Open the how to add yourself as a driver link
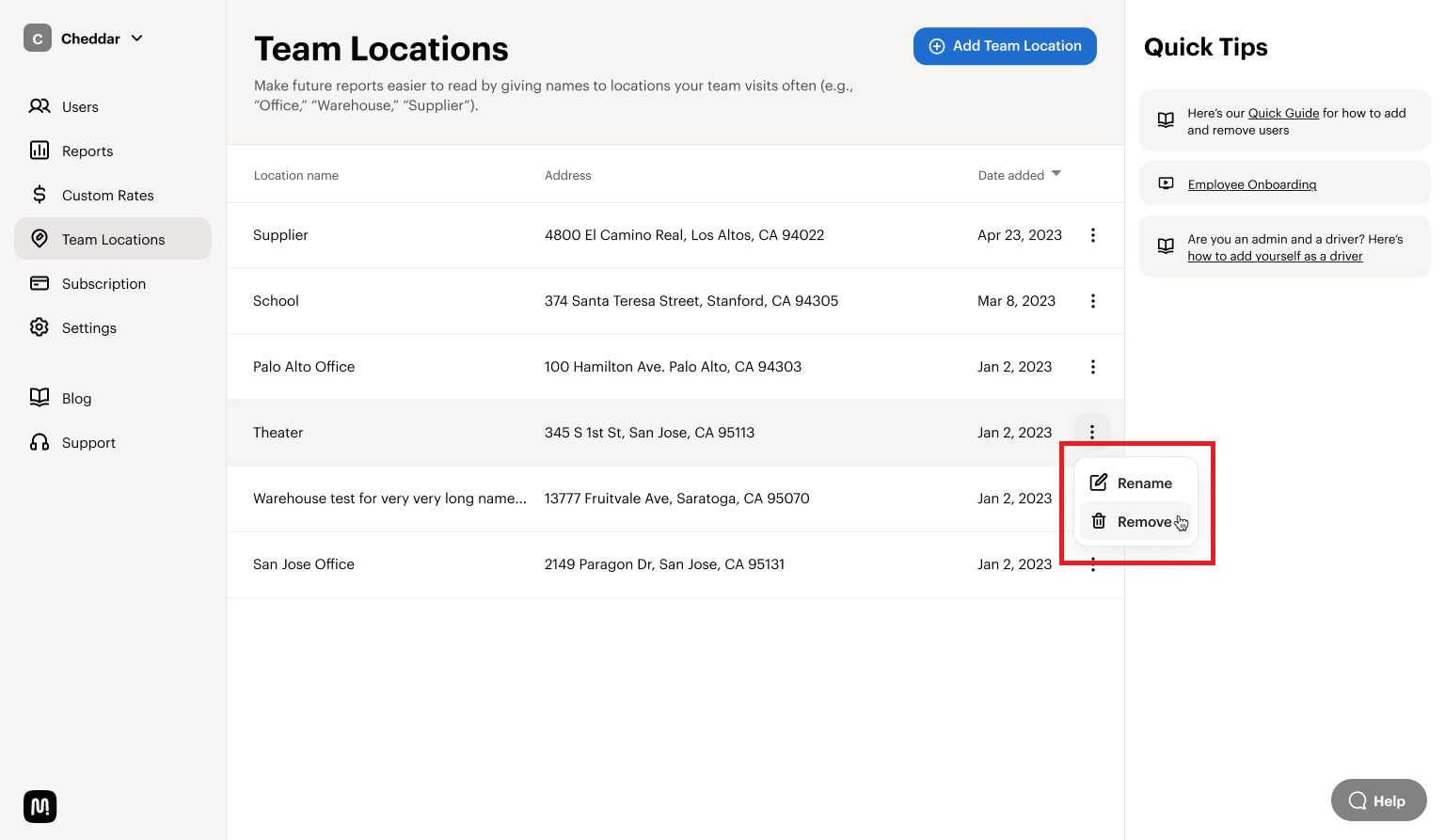This screenshot has height=840, width=1445. [1275, 256]
